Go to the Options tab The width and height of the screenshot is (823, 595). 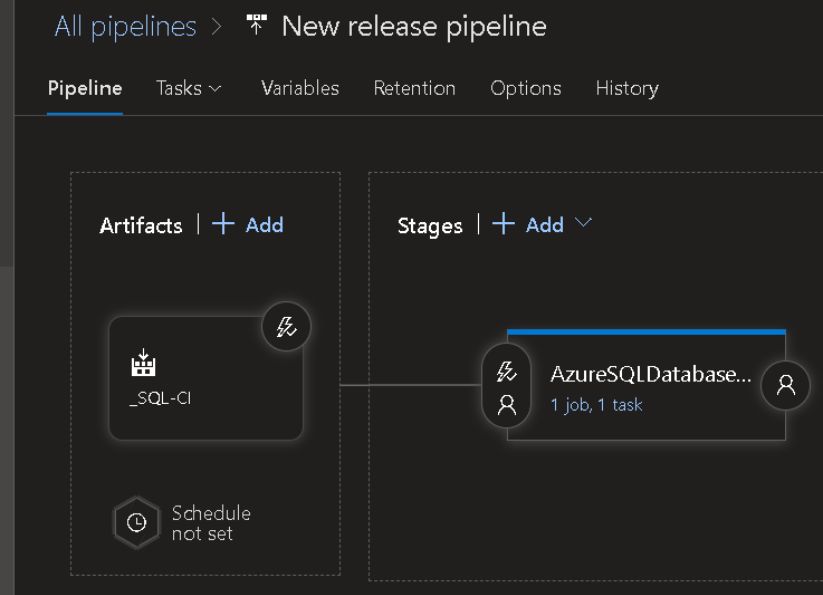click(526, 88)
